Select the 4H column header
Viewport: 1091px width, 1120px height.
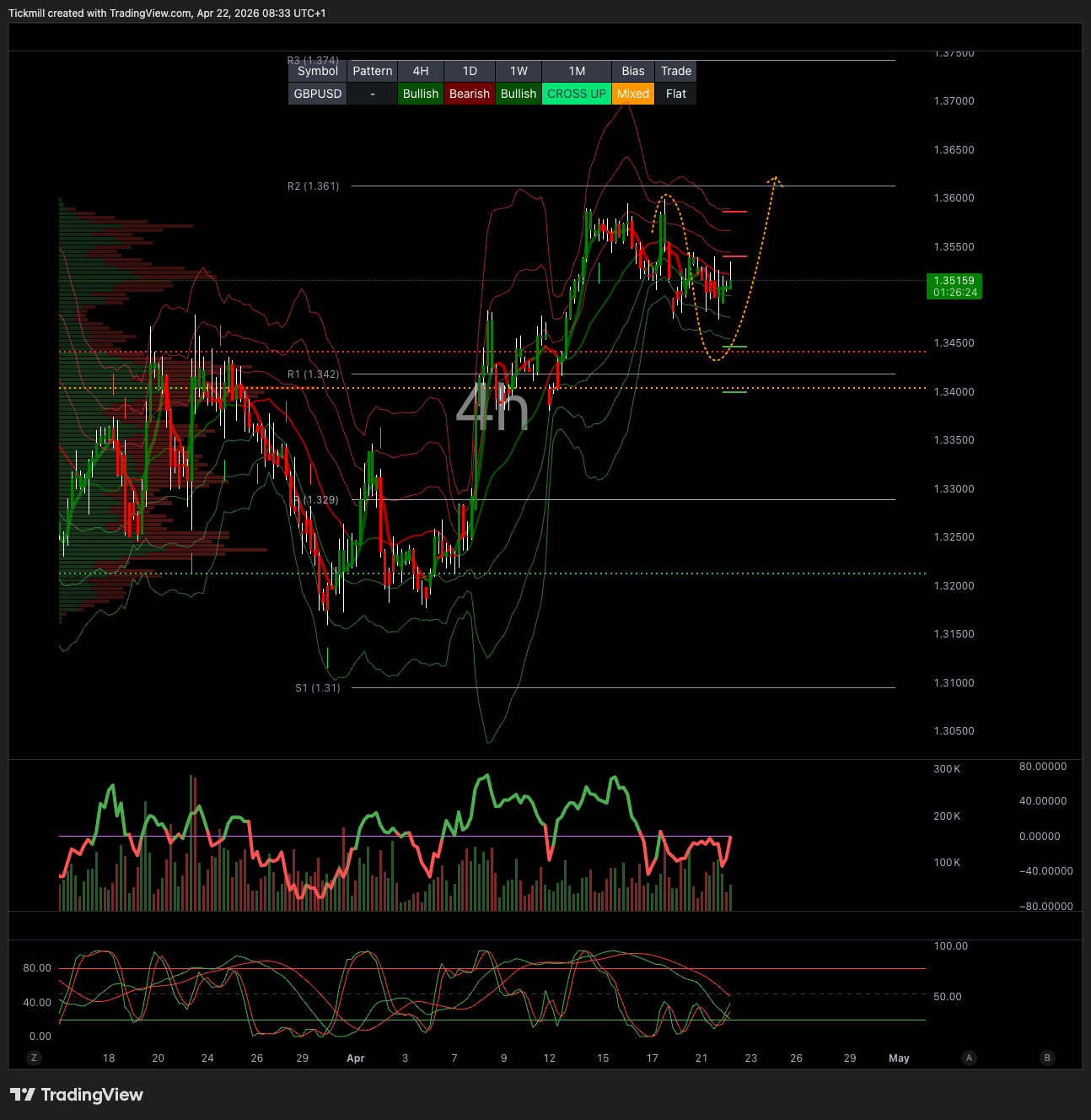421,71
